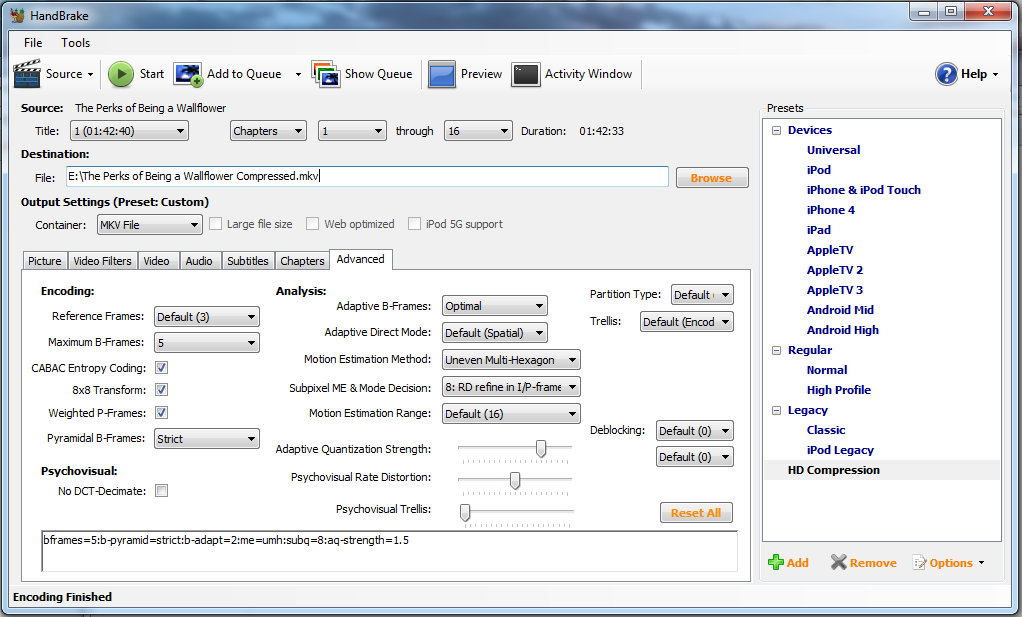The width and height of the screenshot is (1022, 617).
Task: Enable Large file size checkbox
Action: pyautogui.click(x=215, y=224)
